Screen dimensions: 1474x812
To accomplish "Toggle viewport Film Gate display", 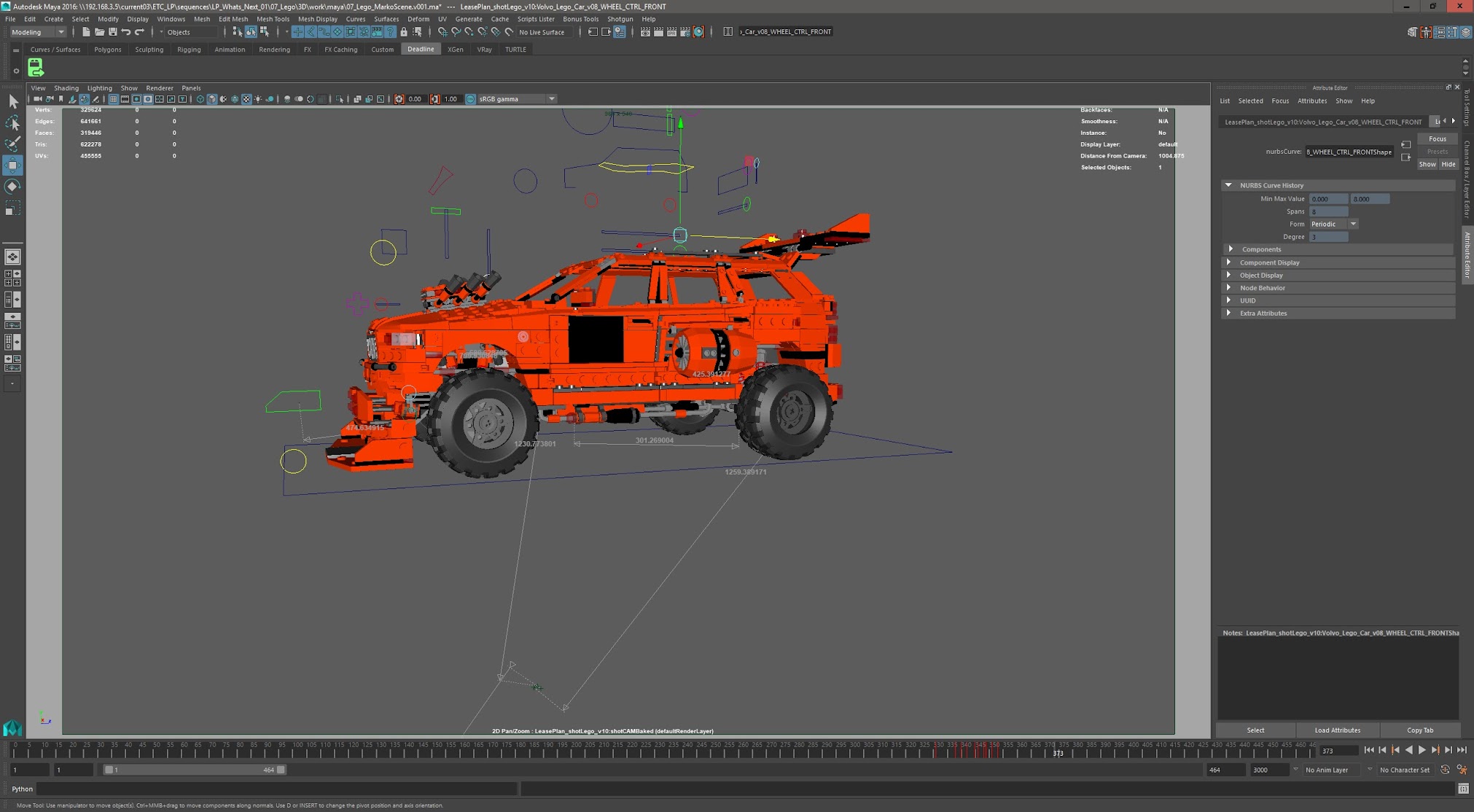I will pyautogui.click(x=125, y=99).
